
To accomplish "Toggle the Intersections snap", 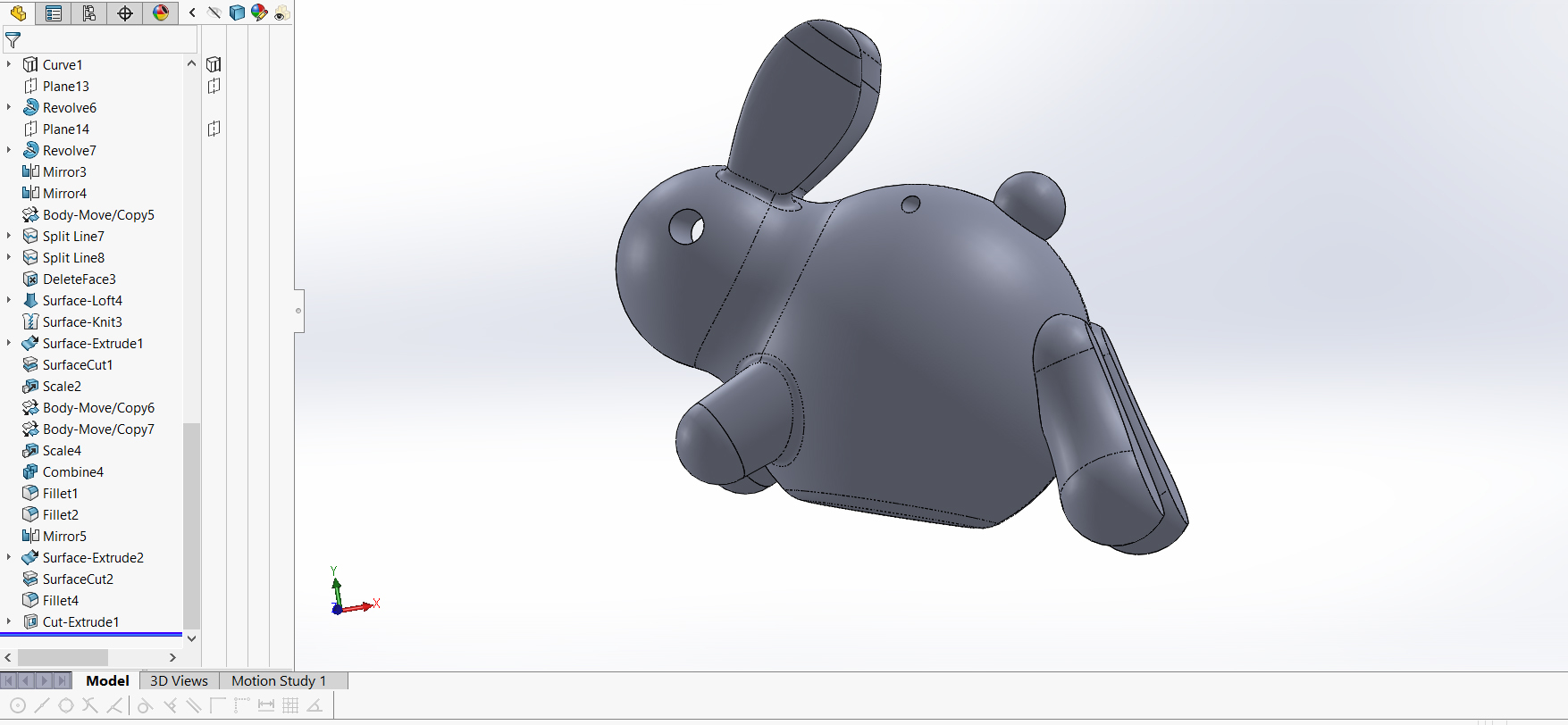I will click(89, 705).
